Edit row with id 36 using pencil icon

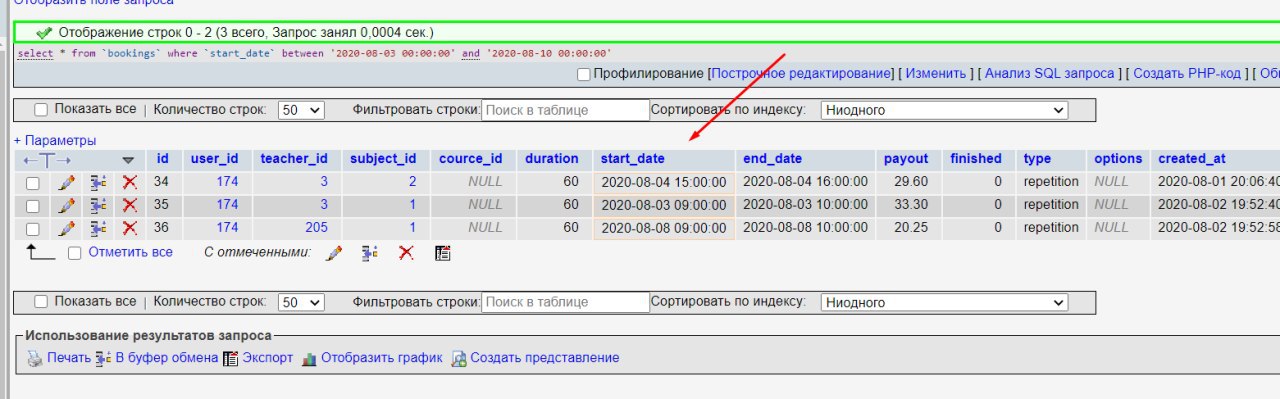(x=66, y=228)
